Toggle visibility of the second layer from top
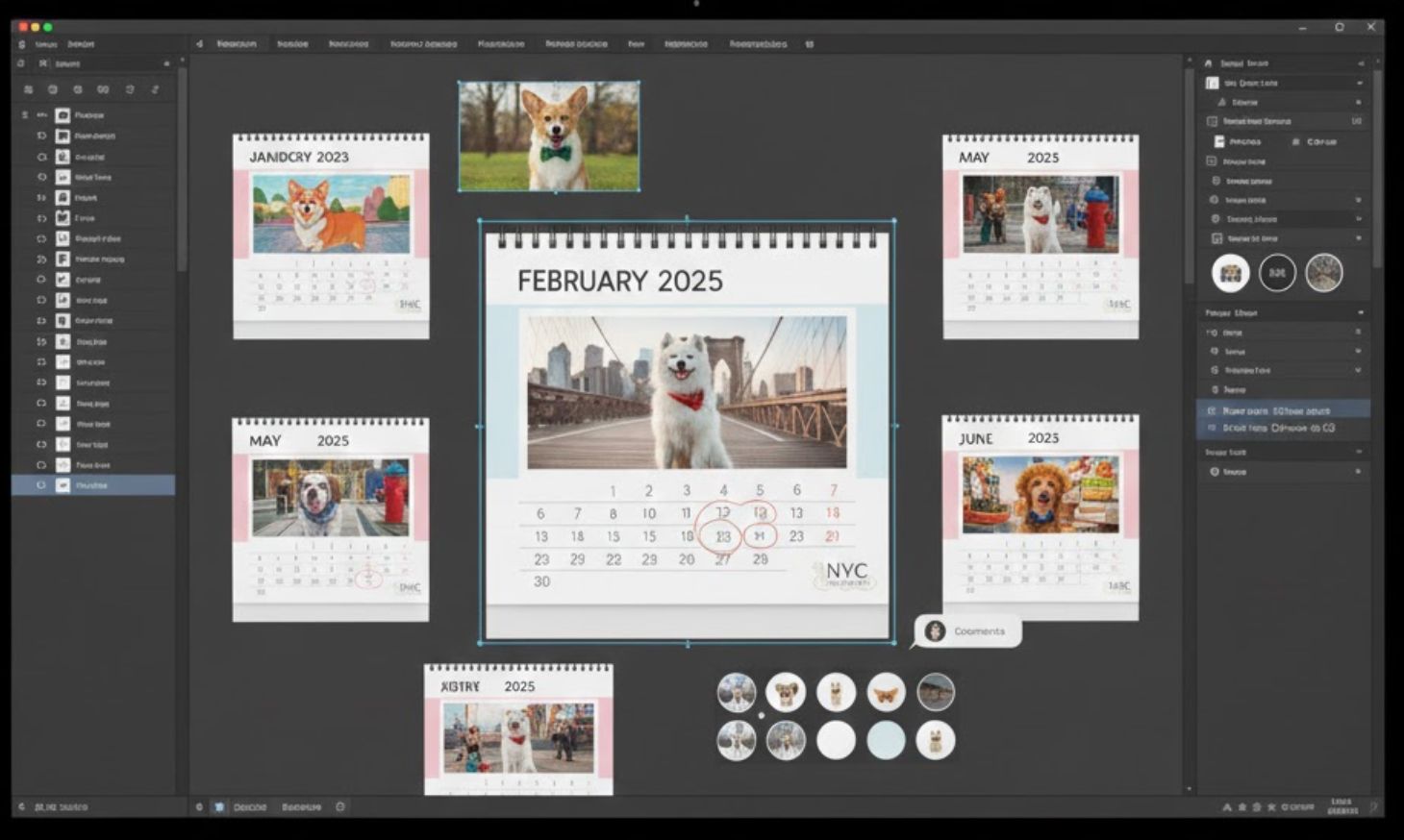The width and height of the screenshot is (1404, 840). coord(38,136)
